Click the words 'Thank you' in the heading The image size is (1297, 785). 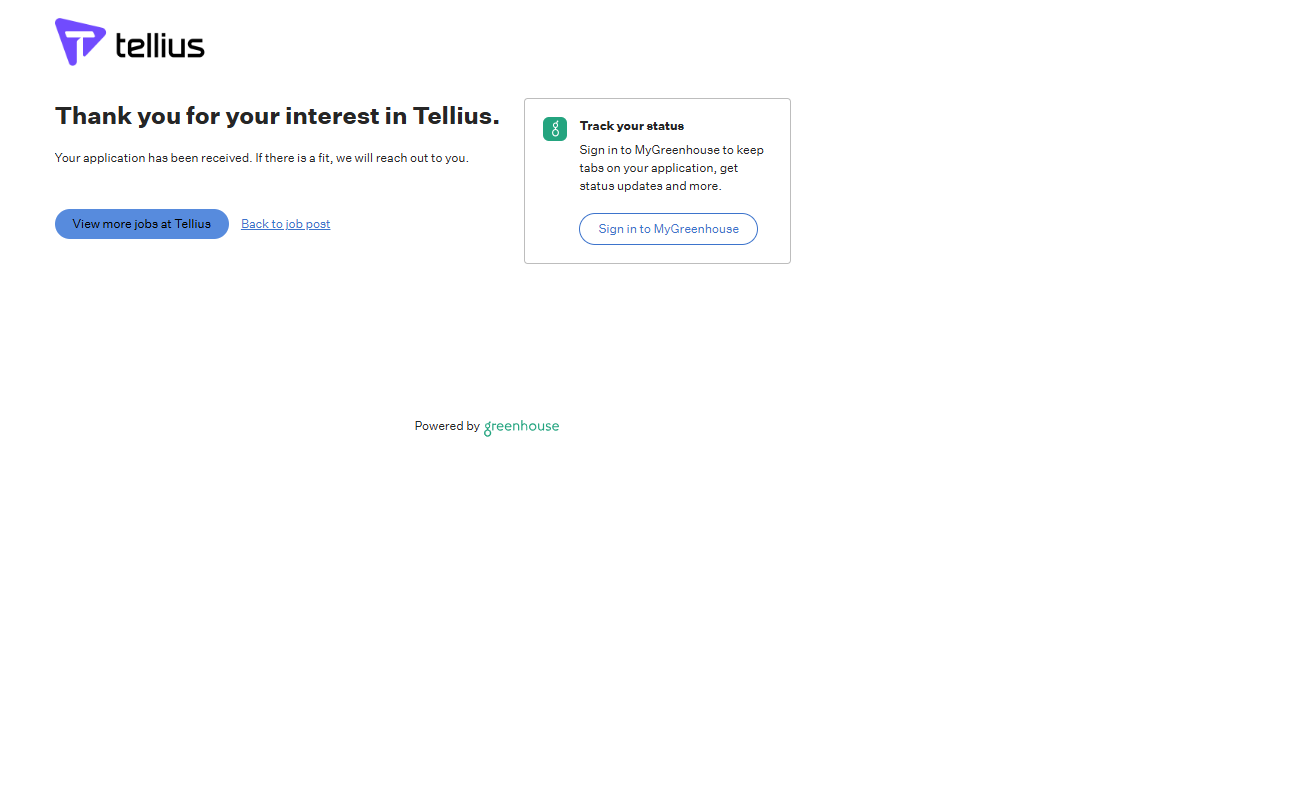coord(93,116)
